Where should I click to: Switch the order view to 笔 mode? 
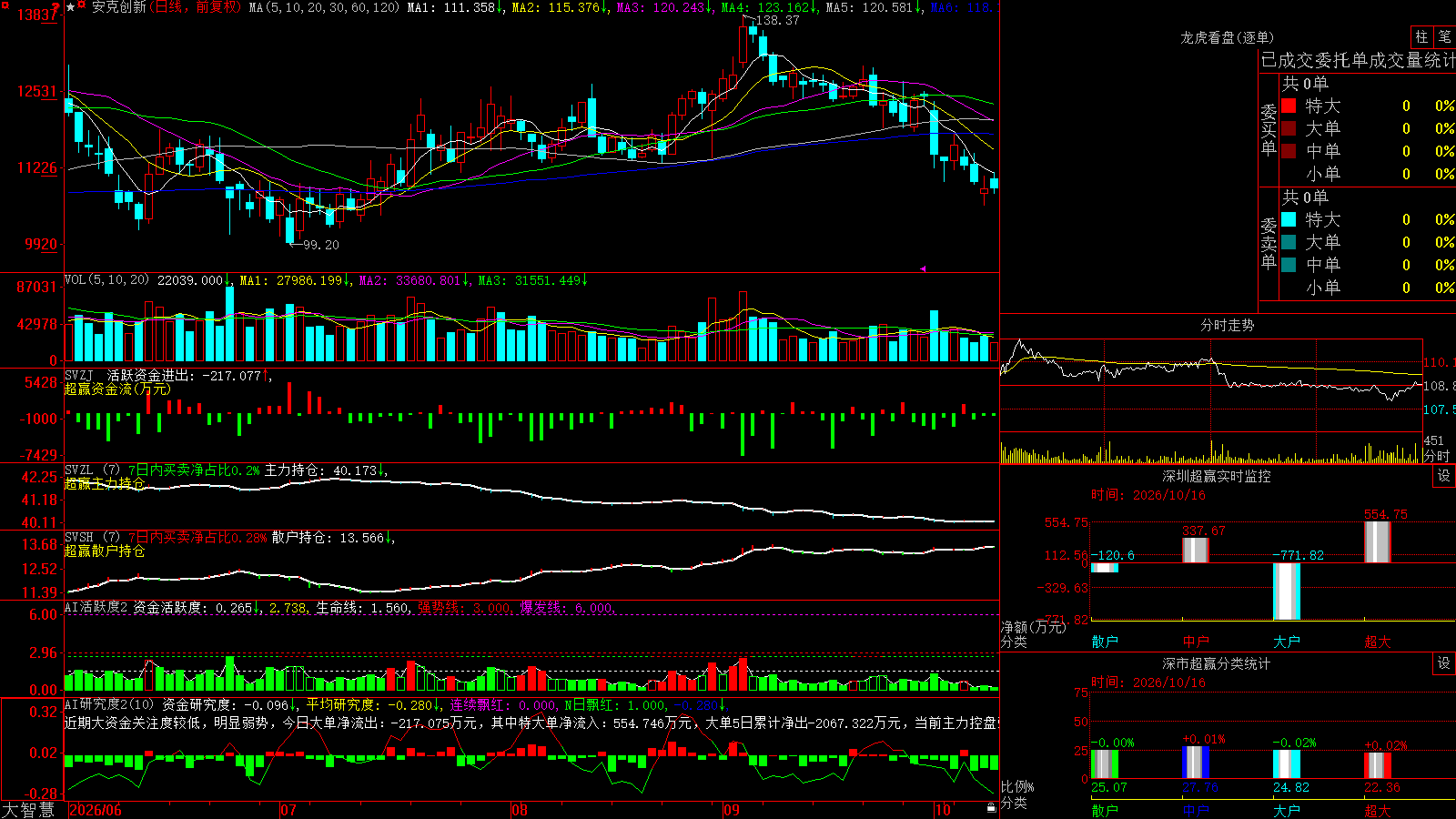point(1444,36)
